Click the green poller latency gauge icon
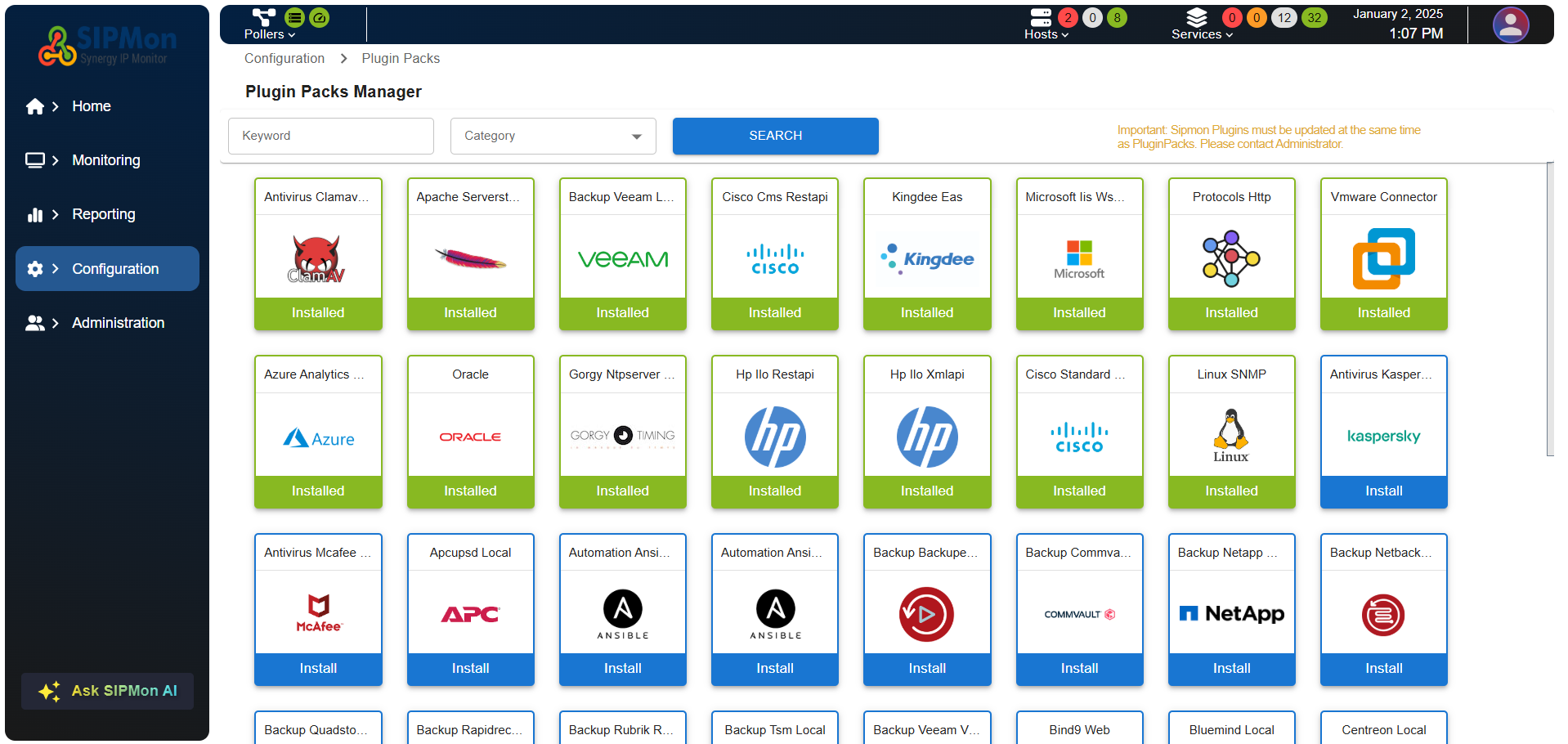Screen dimensions: 1568x744 [x=320, y=17]
